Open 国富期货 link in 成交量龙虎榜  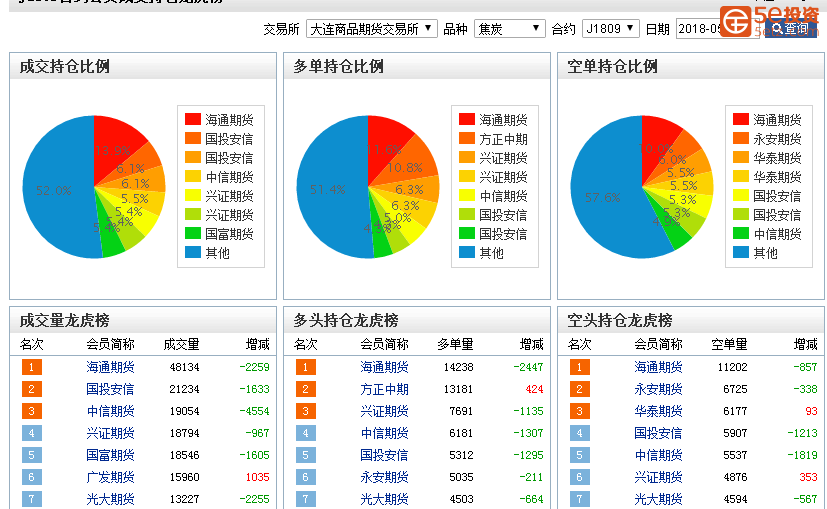110,455
